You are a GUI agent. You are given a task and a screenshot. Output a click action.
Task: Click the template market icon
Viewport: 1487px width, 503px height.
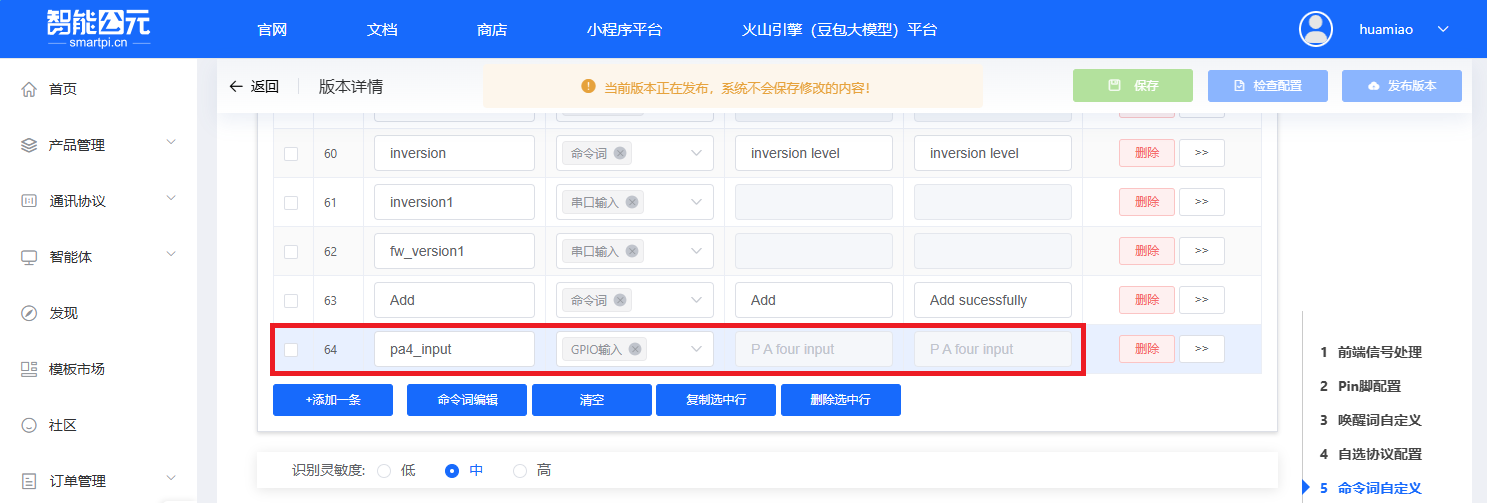29,369
